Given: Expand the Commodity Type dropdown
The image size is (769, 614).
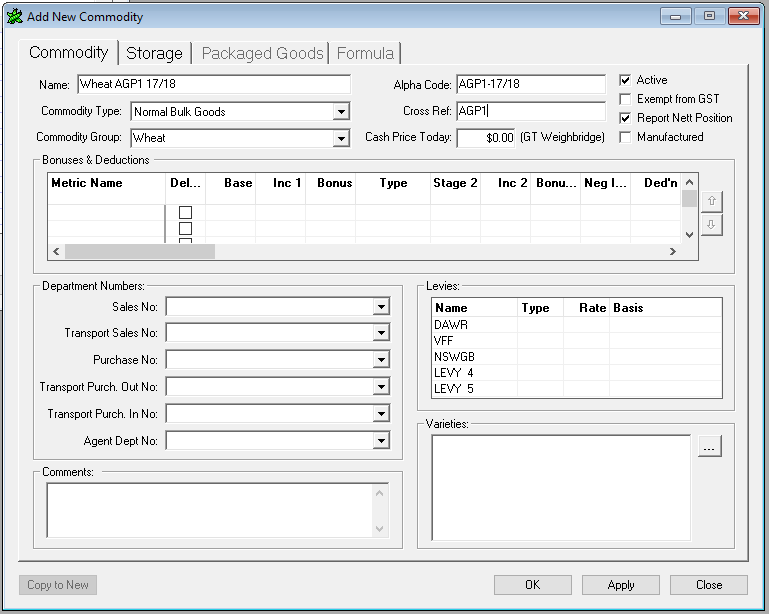Looking at the screenshot, I should pos(341,112).
